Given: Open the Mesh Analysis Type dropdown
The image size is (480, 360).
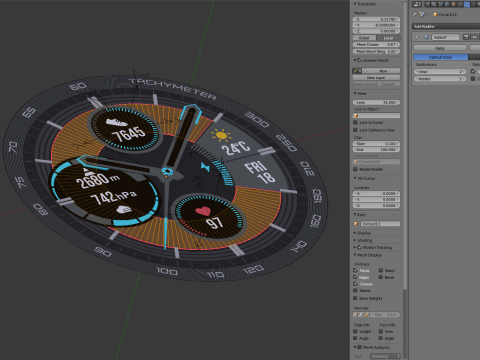Looking at the screenshot, I should coord(385,356).
